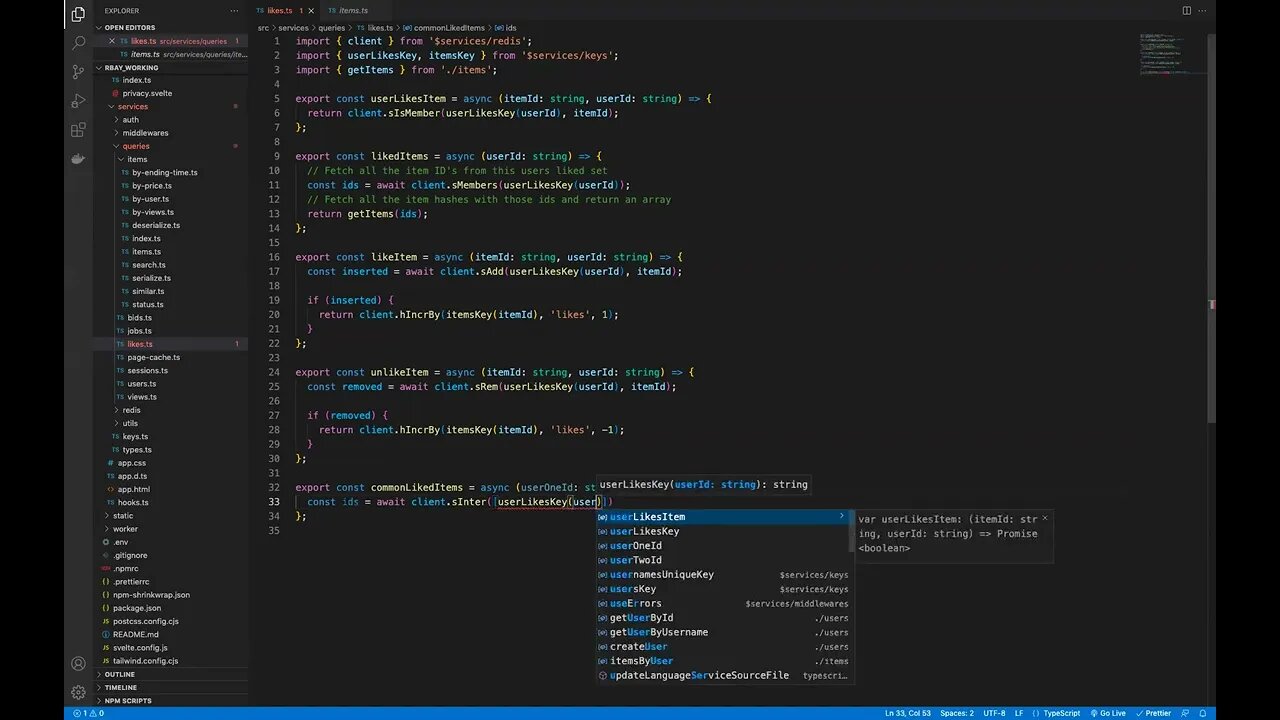Select userLikesKey autocomplete suggestion
Viewport: 1280px width, 720px height.
[724, 531]
